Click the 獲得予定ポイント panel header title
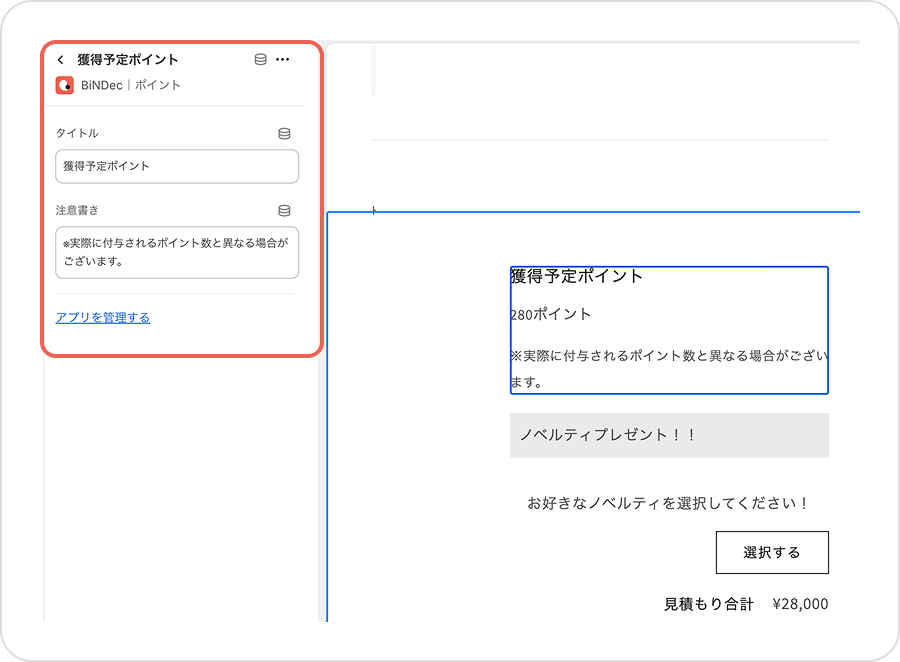The width and height of the screenshot is (900, 662). coord(128,60)
